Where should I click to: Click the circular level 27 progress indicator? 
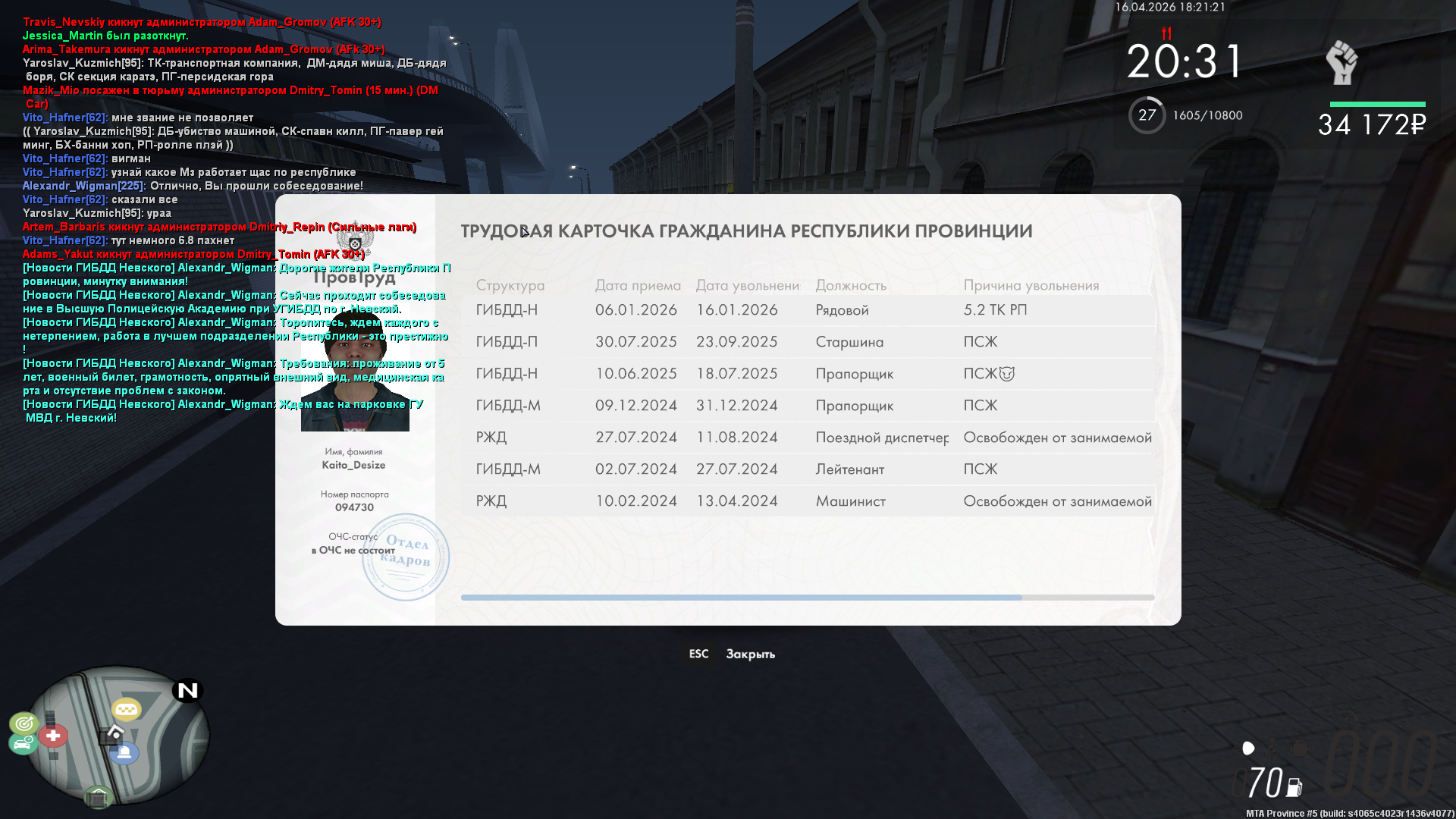tap(1147, 115)
